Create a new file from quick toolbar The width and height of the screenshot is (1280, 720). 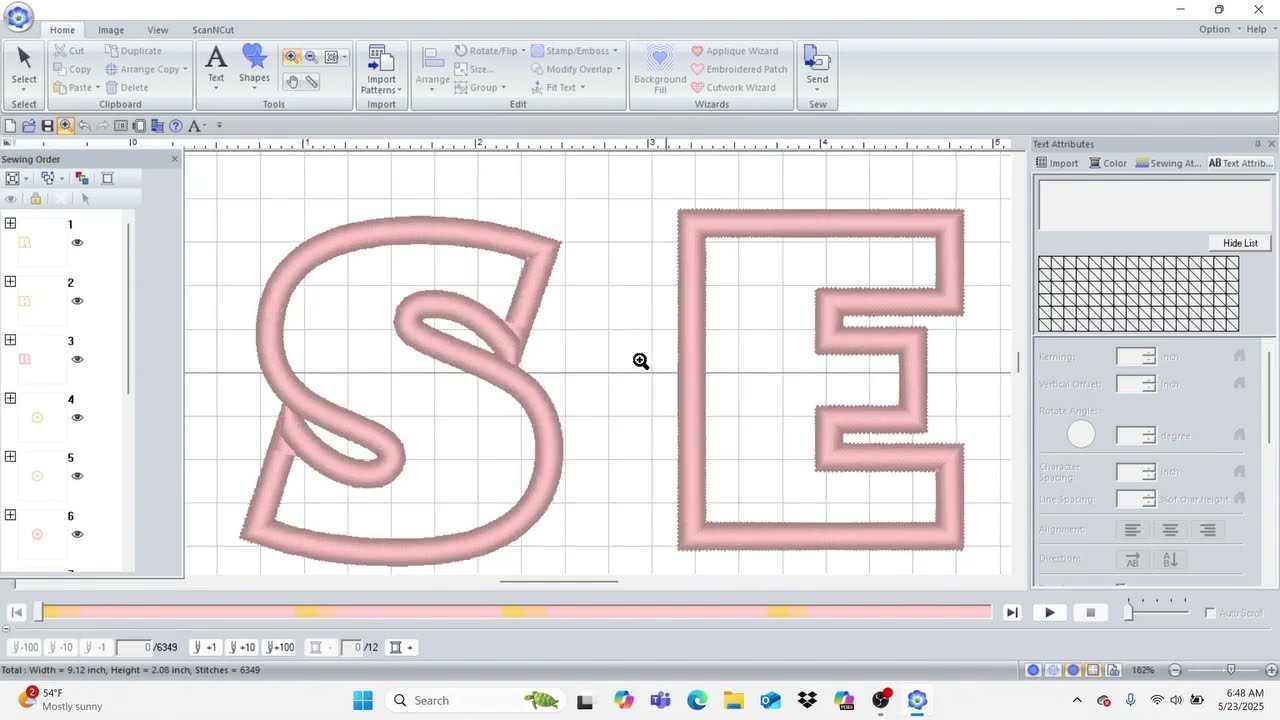(10, 126)
